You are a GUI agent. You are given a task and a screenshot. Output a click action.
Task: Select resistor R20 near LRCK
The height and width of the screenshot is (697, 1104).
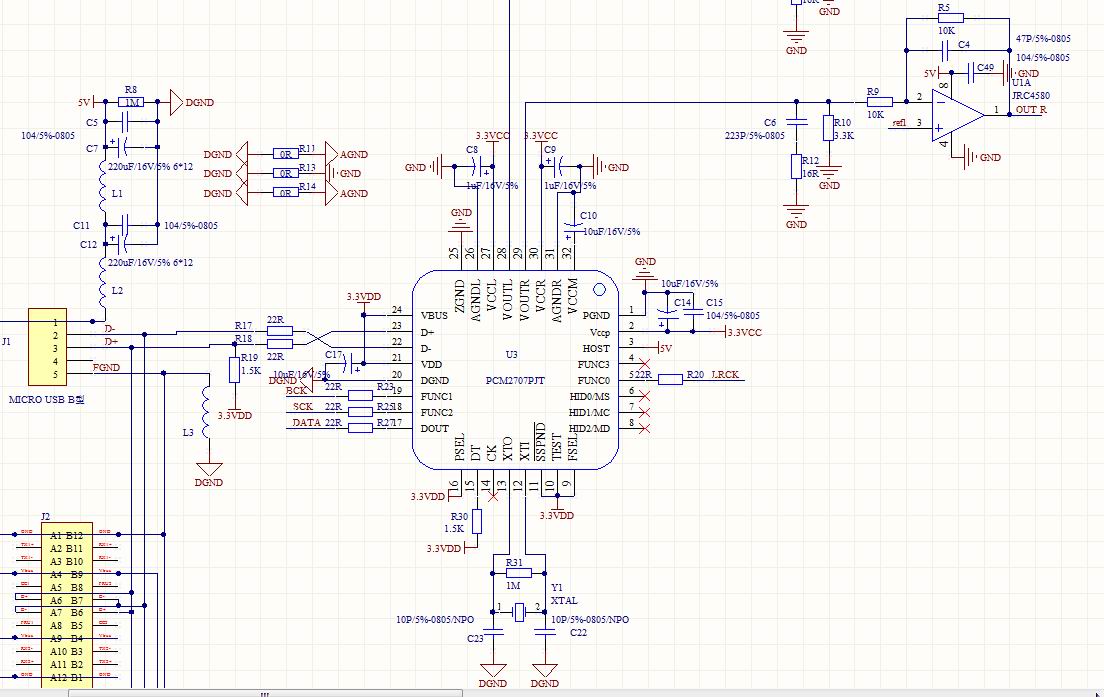click(670, 379)
